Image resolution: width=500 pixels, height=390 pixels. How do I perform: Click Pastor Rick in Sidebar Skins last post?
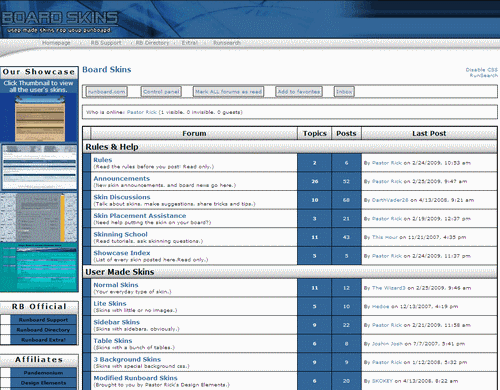[387, 325]
